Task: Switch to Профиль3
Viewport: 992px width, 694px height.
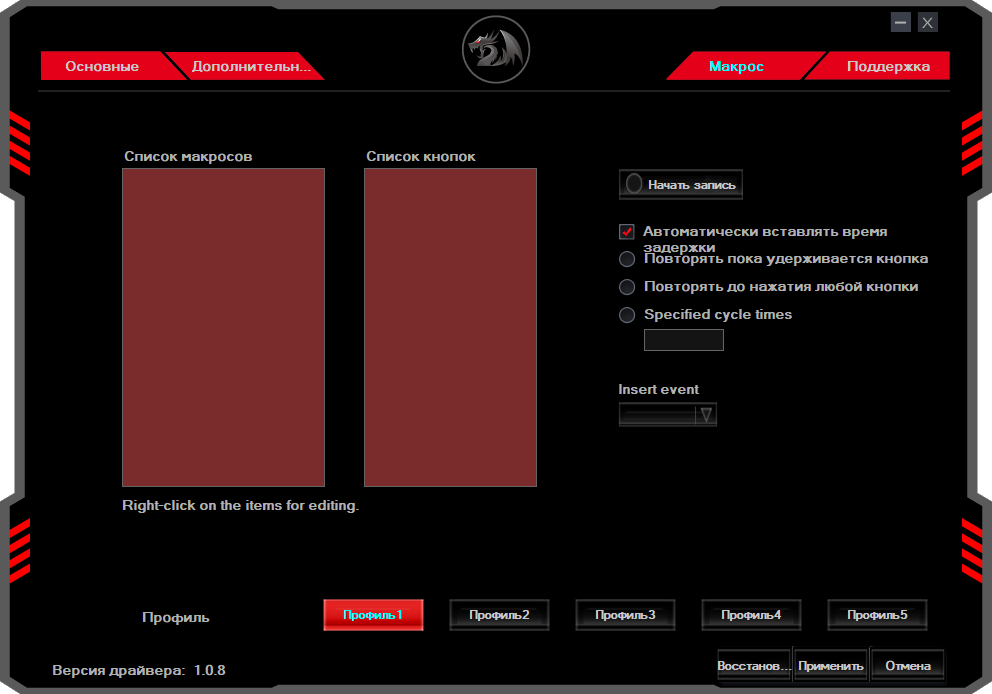Action: coord(625,615)
